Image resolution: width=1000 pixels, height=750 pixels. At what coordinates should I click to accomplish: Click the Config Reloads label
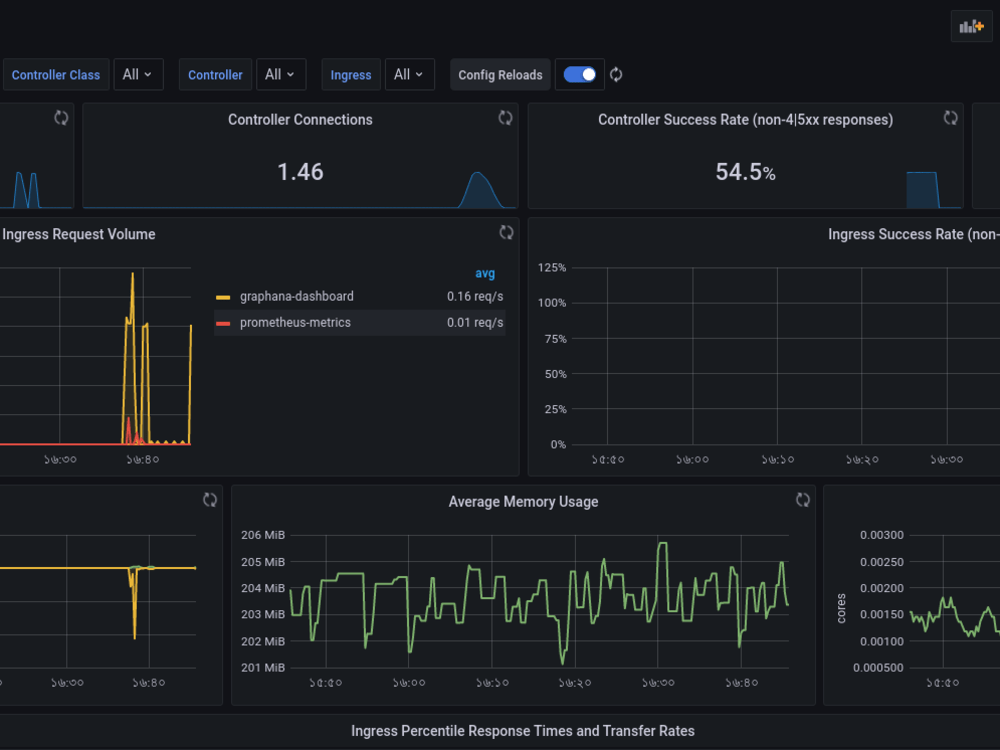point(499,74)
